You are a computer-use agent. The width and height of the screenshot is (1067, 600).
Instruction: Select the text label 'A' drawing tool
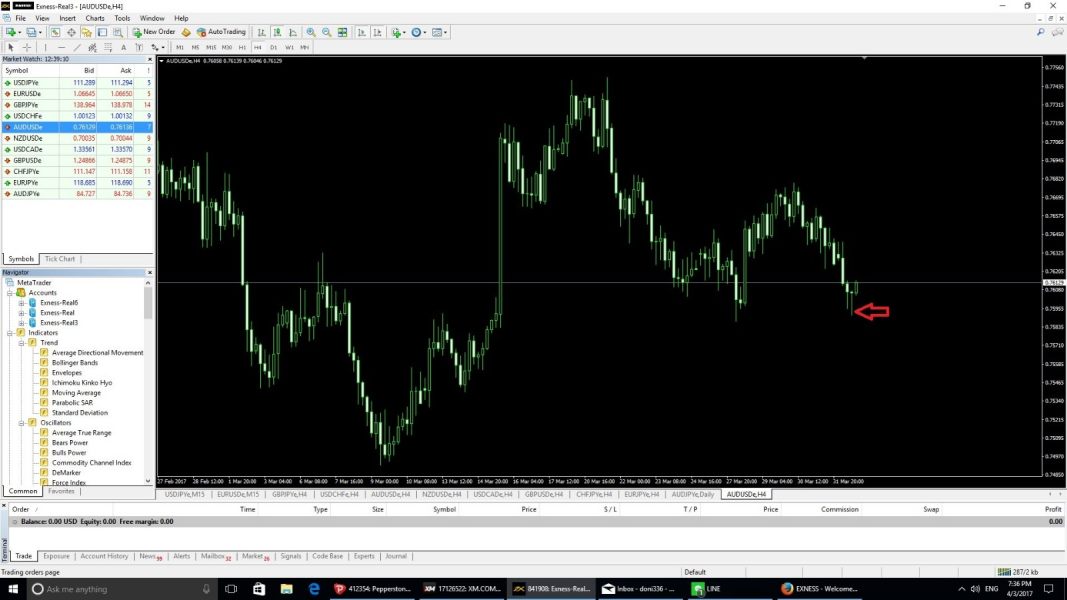(124, 47)
